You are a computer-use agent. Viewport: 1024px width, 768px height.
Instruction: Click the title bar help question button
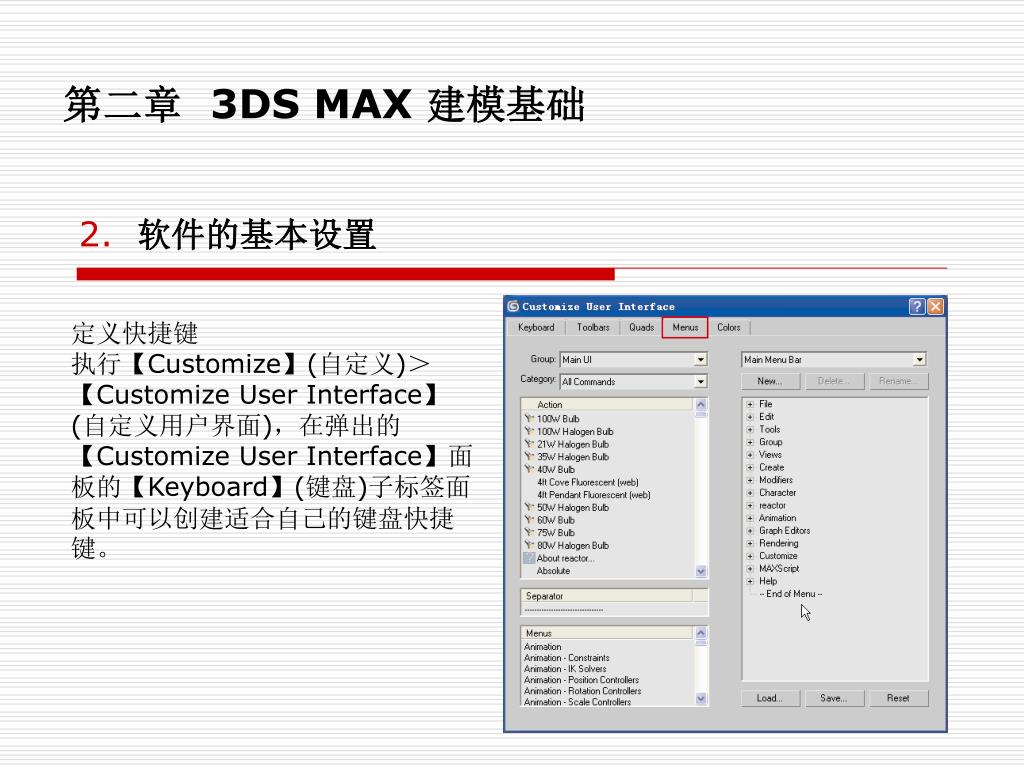(917, 306)
